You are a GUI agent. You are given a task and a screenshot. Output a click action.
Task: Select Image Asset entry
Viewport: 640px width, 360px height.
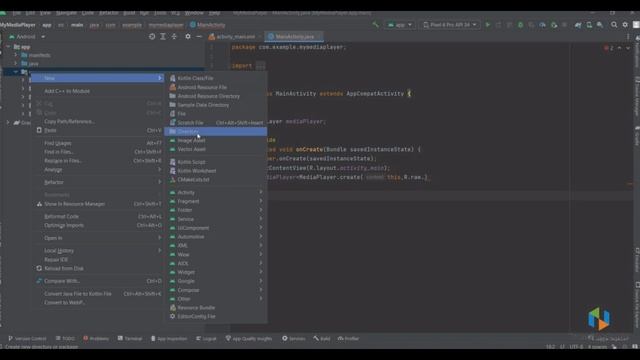[216, 140]
